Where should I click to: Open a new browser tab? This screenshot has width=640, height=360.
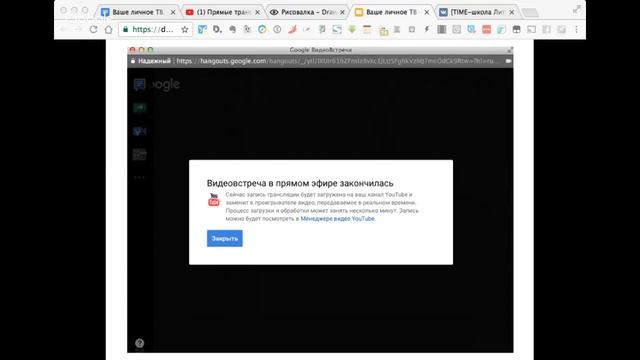click(530, 13)
